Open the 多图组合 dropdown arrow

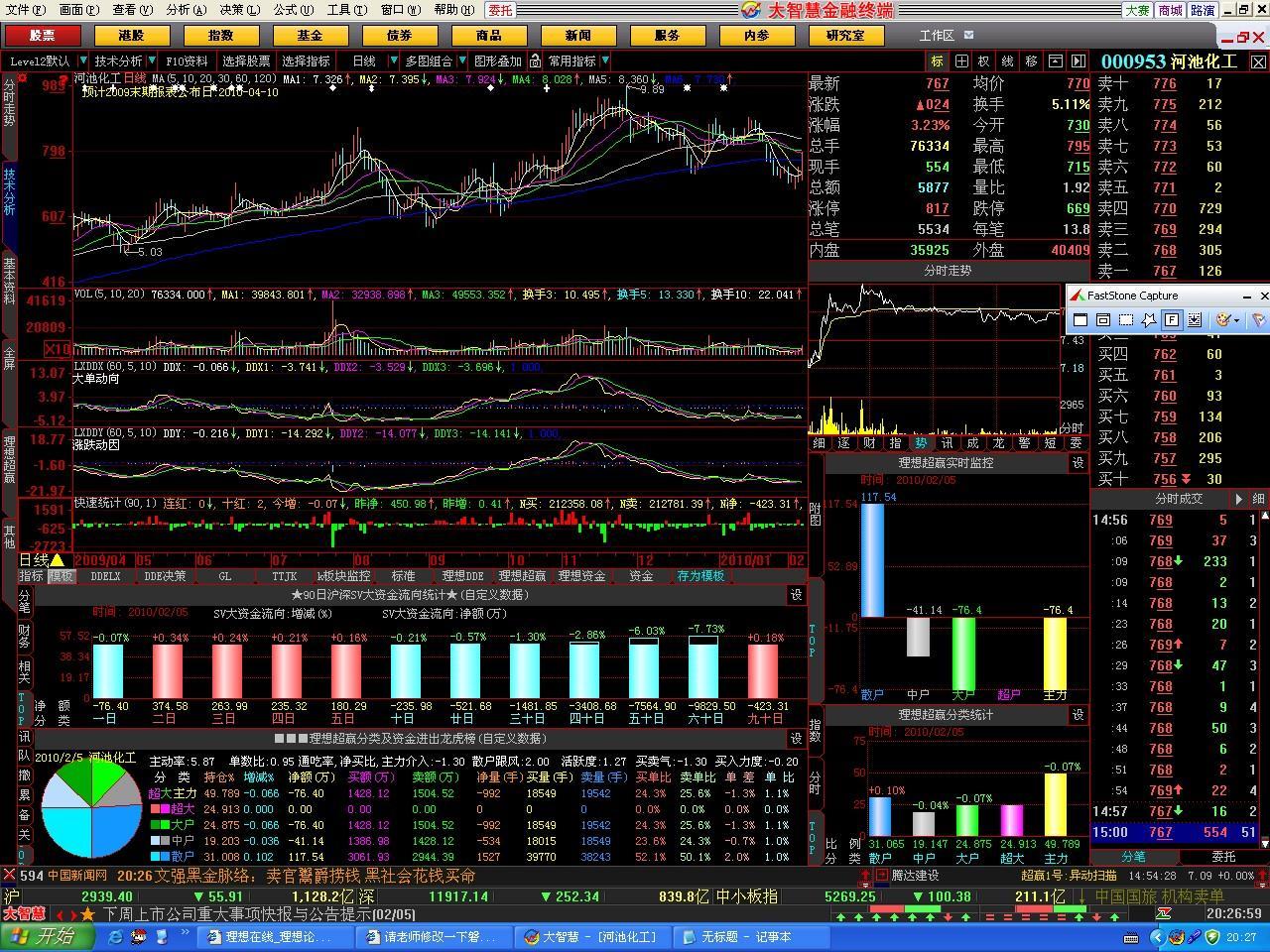461,61
